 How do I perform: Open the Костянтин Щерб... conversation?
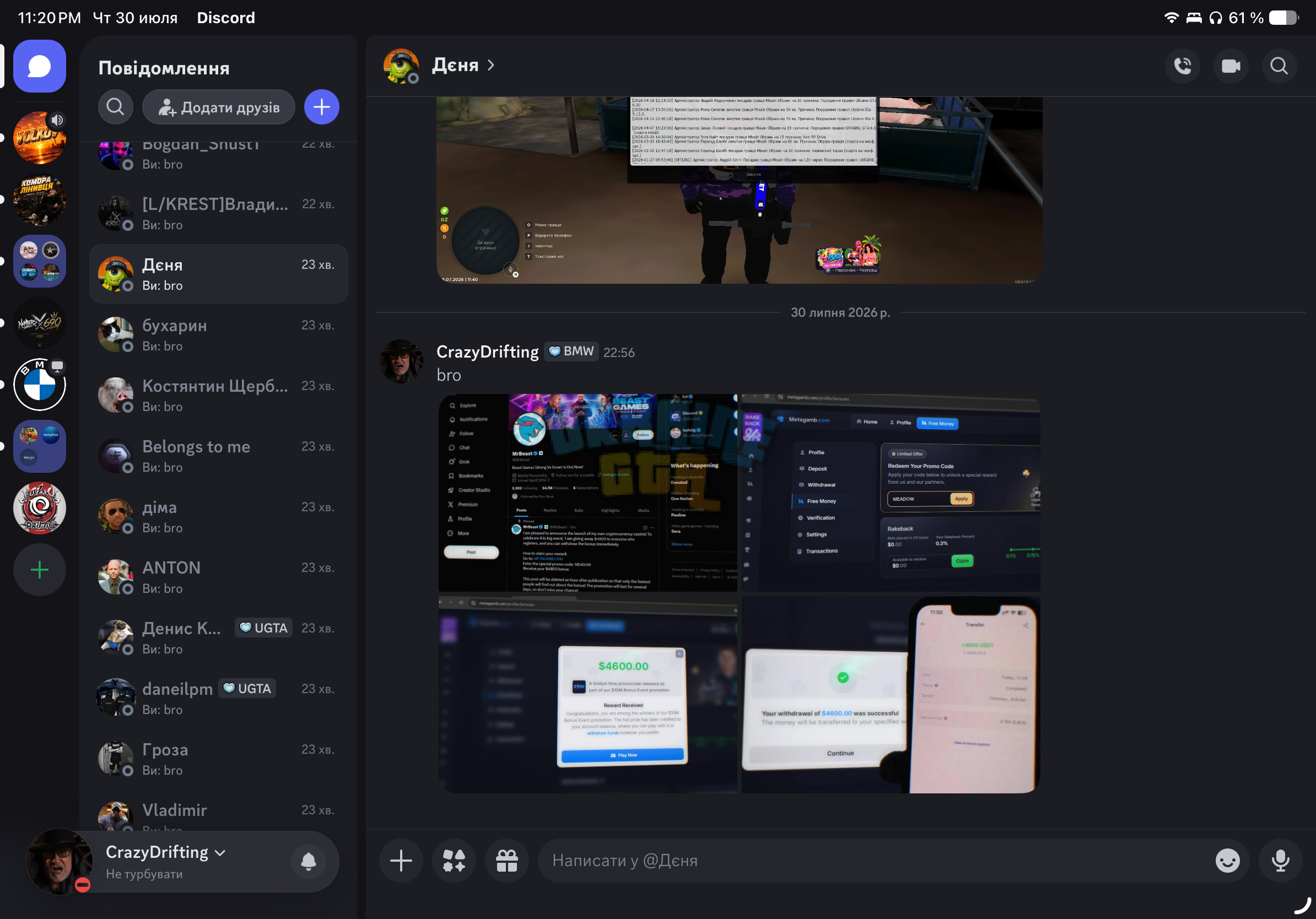point(219,396)
